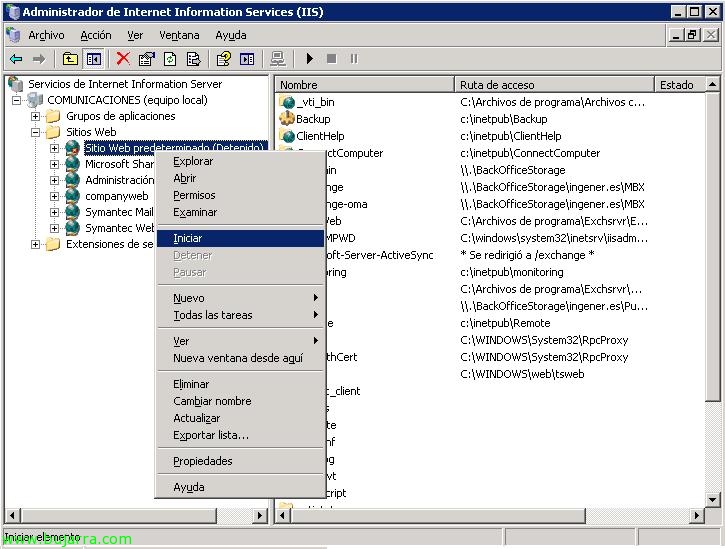Choose Iniciar in the context menu
The width and height of the screenshot is (725, 549).
[x=240, y=238]
